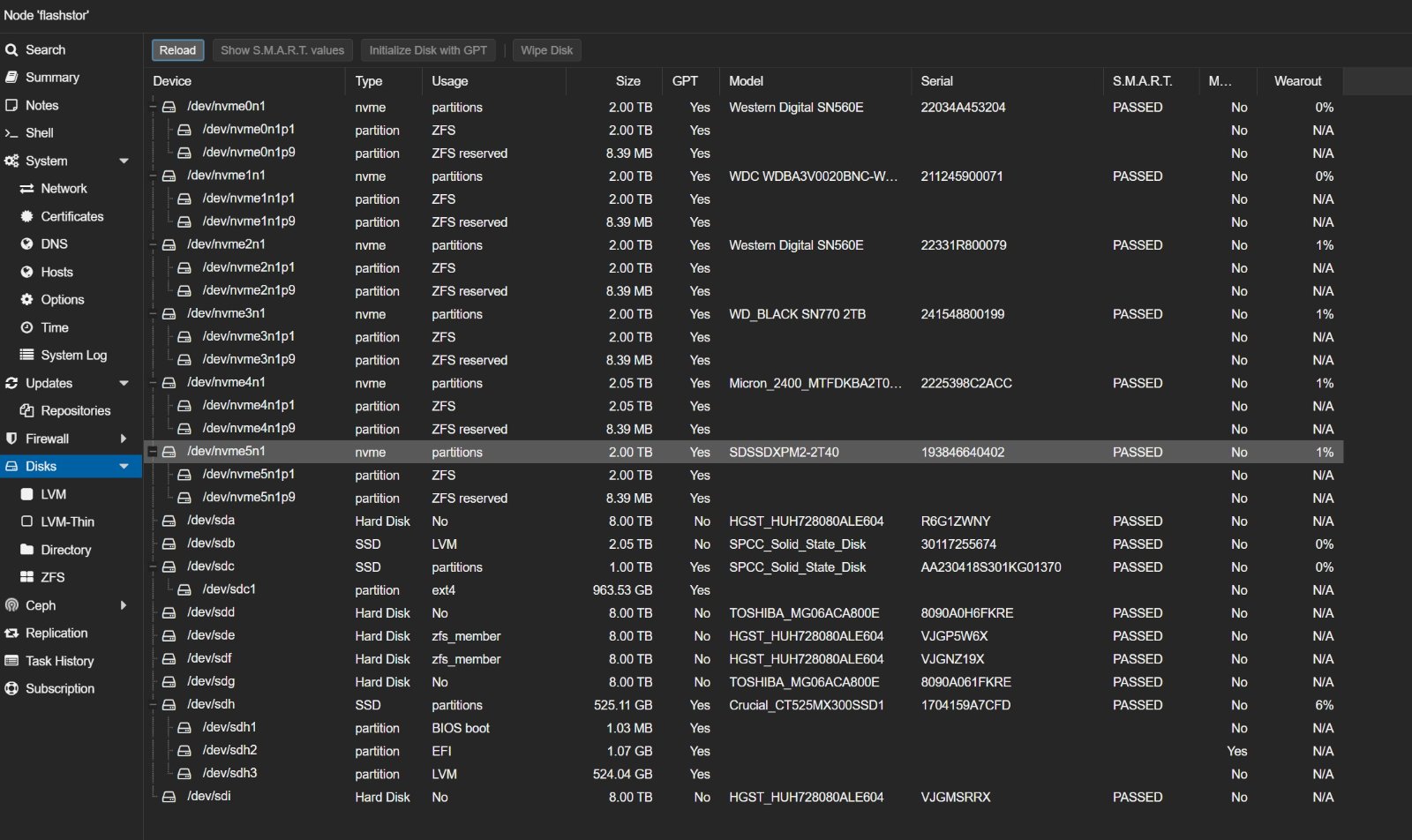Screen dimensions: 1412x840
Task: Sort by the Size column header
Action: pos(613,81)
